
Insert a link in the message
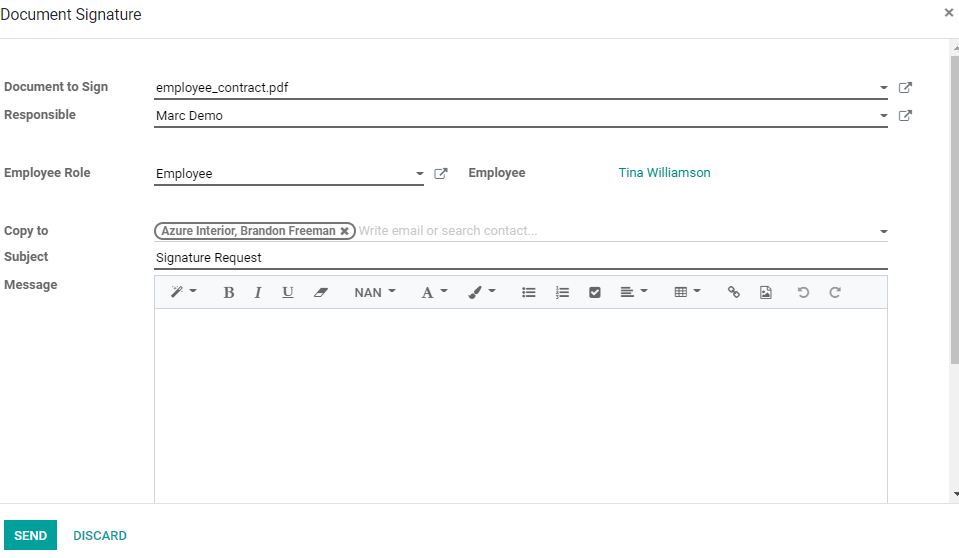tap(733, 293)
